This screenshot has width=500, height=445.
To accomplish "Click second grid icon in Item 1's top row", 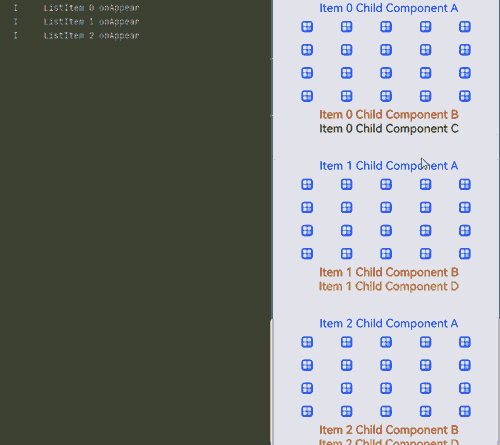I will 347,184.
